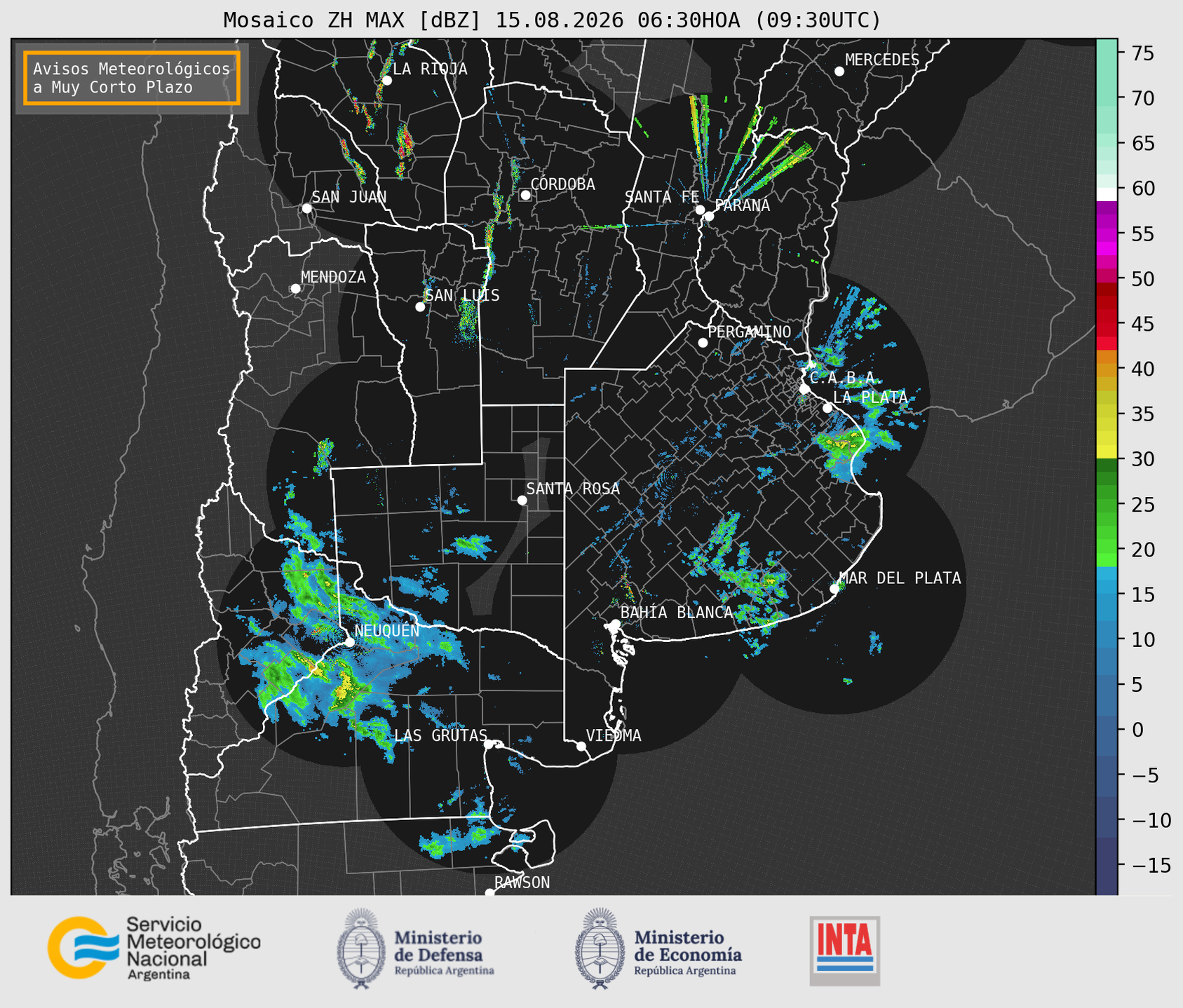Image resolution: width=1183 pixels, height=1008 pixels.
Task: Click the Mendoza city marker dot
Action: [295, 289]
